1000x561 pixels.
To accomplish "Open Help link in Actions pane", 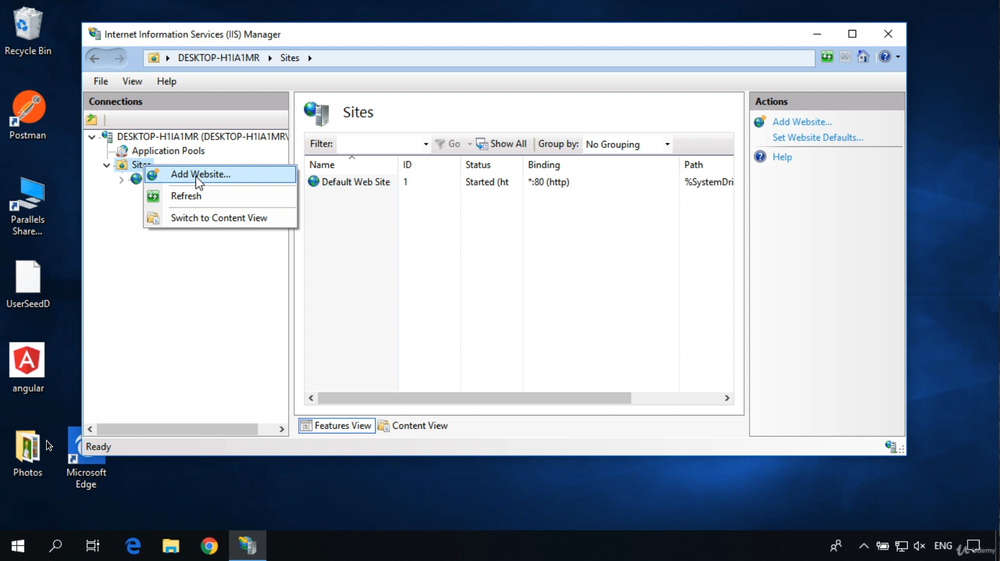I will tap(782, 157).
